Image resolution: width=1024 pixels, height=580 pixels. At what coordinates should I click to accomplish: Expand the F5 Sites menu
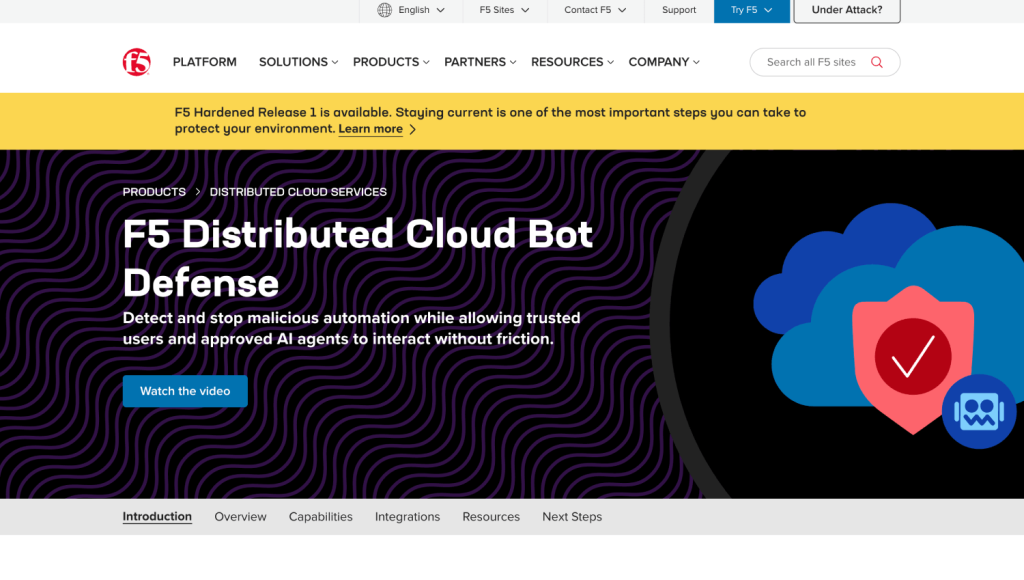(x=504, y=10)
